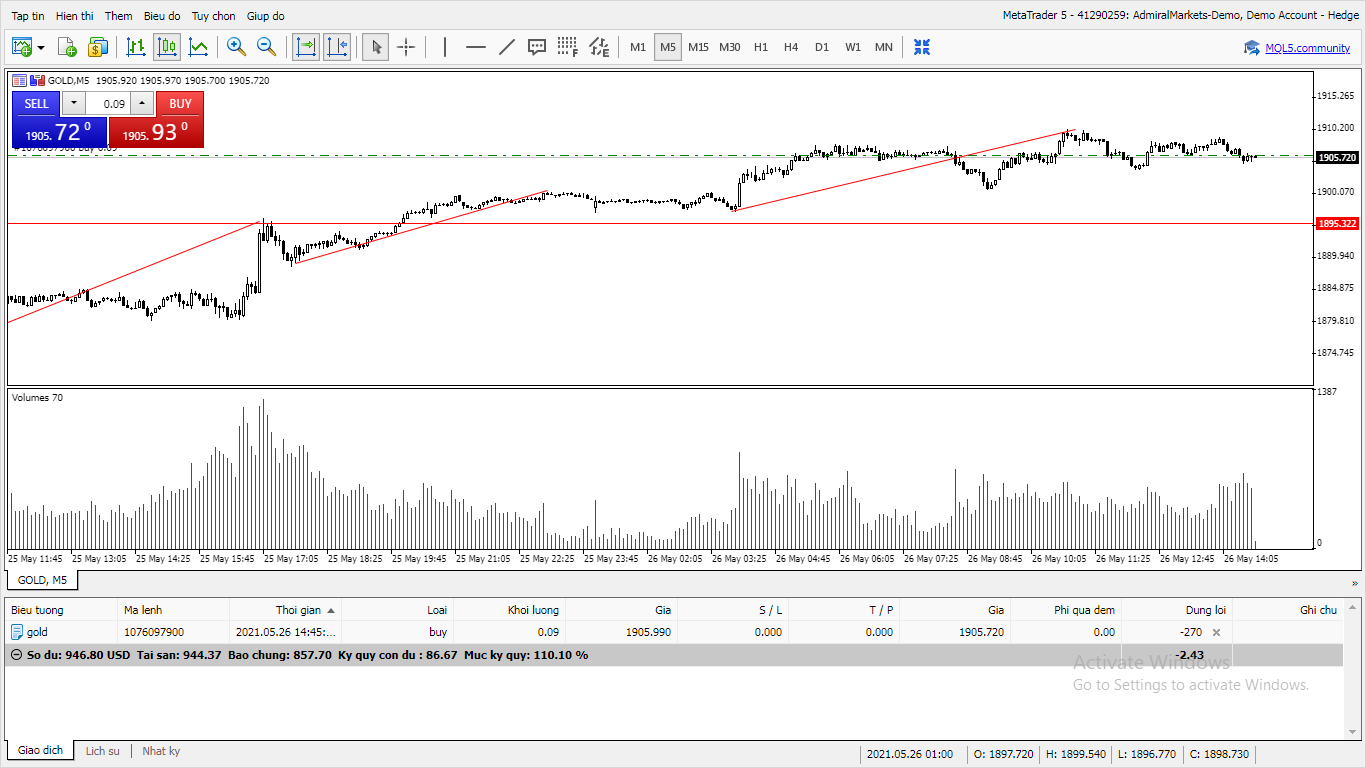Viewport: 1366px width, 768px height.
Task: Switch to the Lich su tab
Action: tap(102, 751)
